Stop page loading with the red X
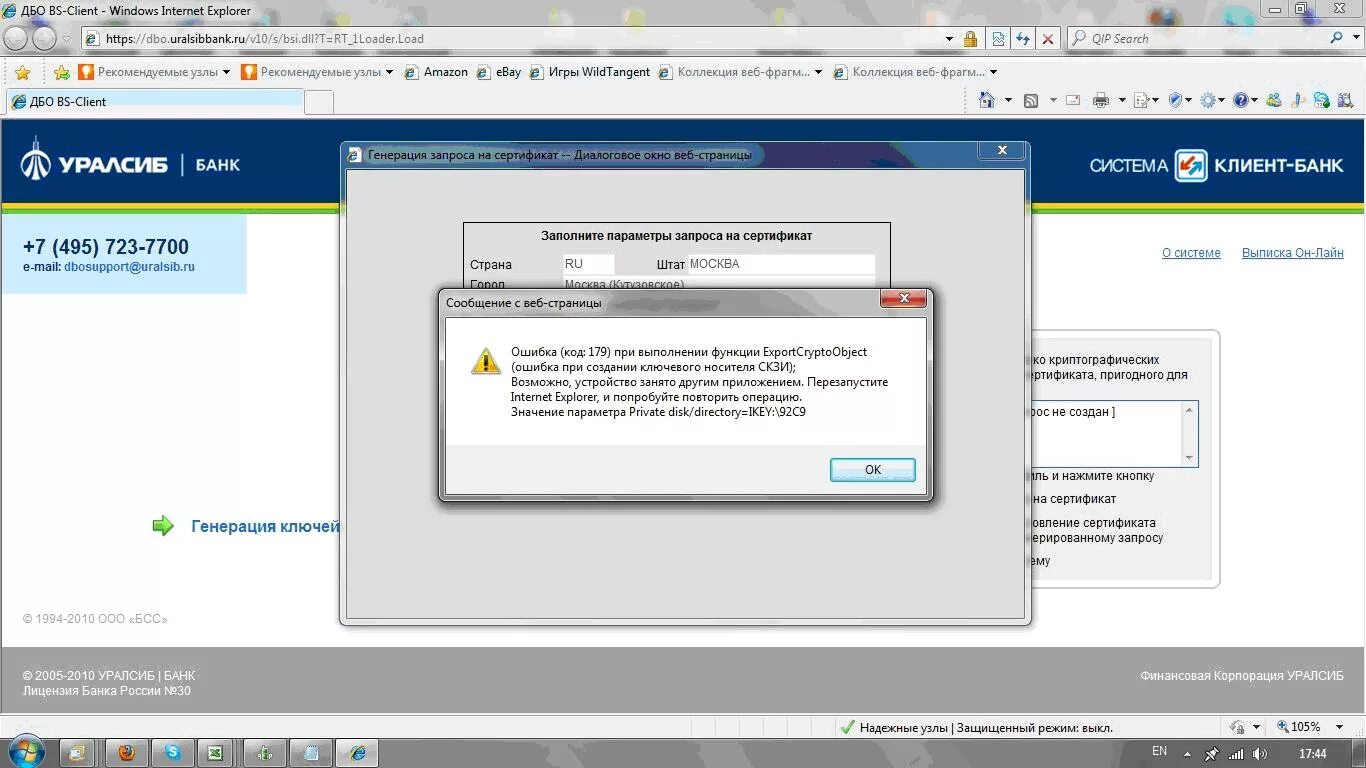 (1047, 39)
